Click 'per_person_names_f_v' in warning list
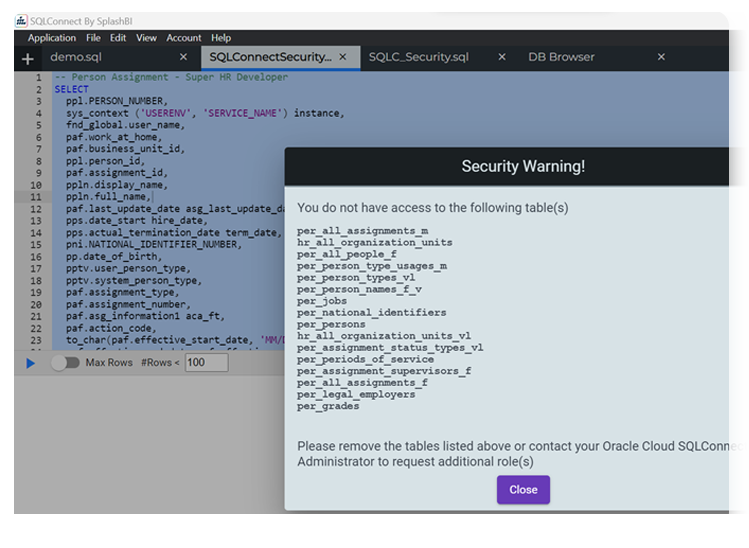This screenshot has width=749, height=548. point(359,290)
